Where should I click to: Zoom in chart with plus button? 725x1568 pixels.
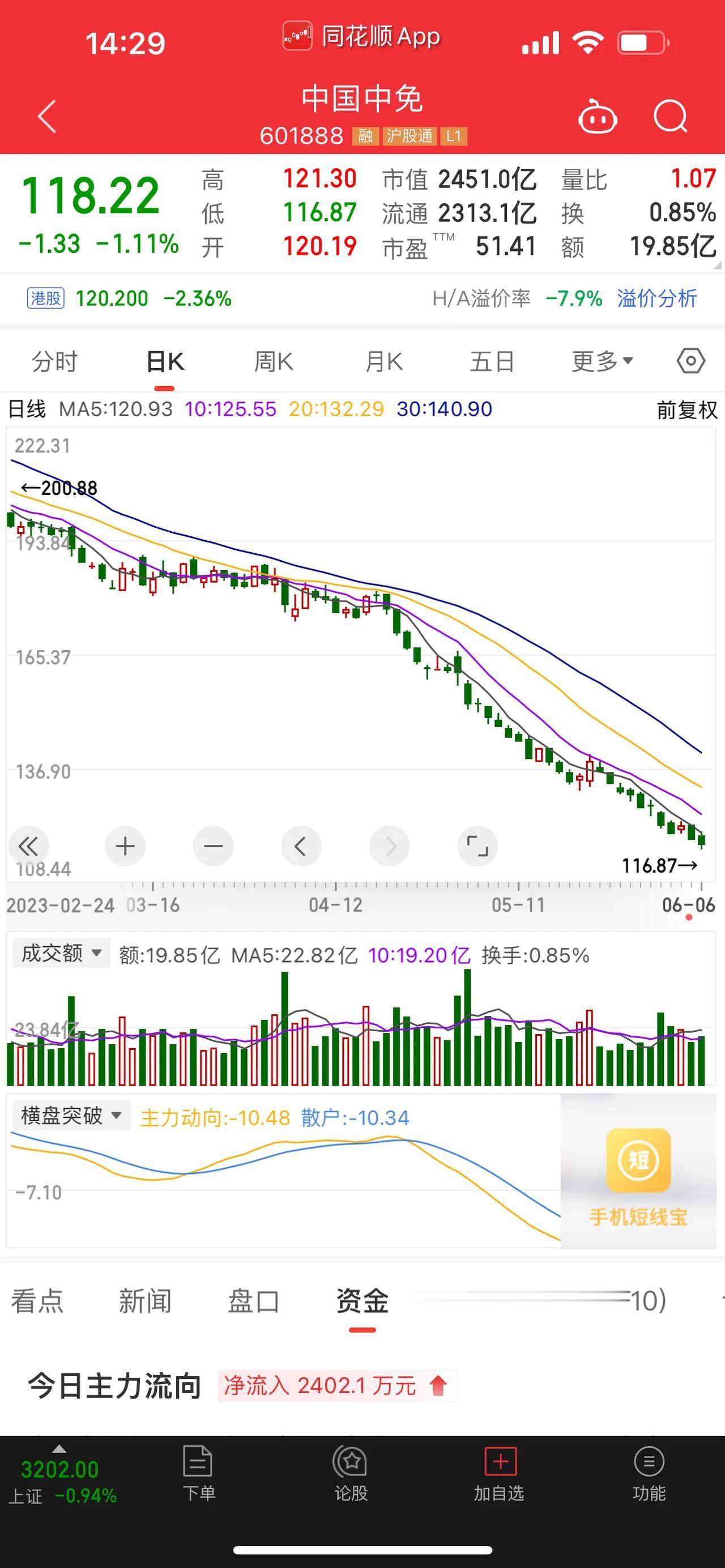pos(125,846)
